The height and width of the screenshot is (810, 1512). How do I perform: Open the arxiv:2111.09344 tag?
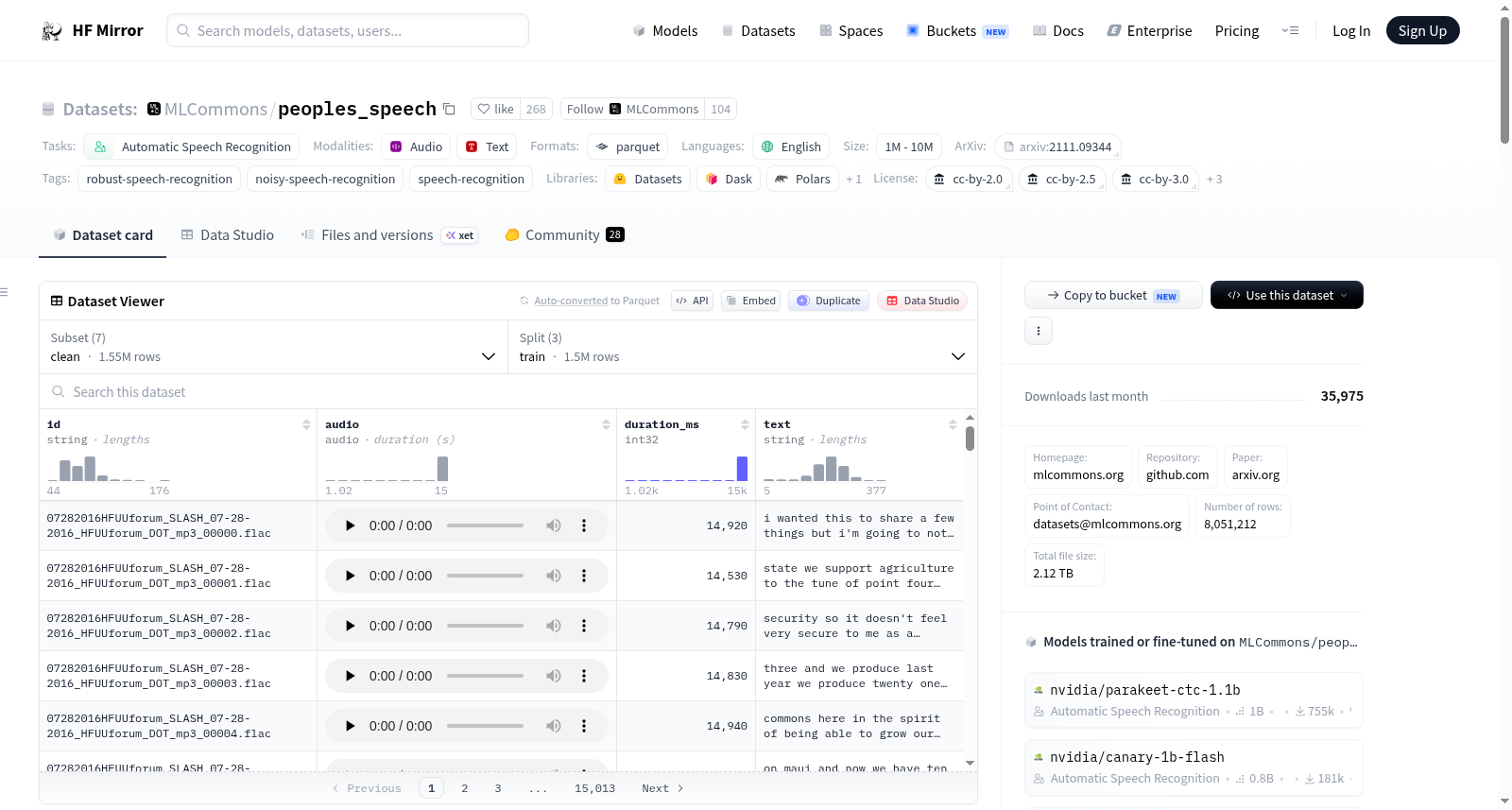[x=1057, y=146]
